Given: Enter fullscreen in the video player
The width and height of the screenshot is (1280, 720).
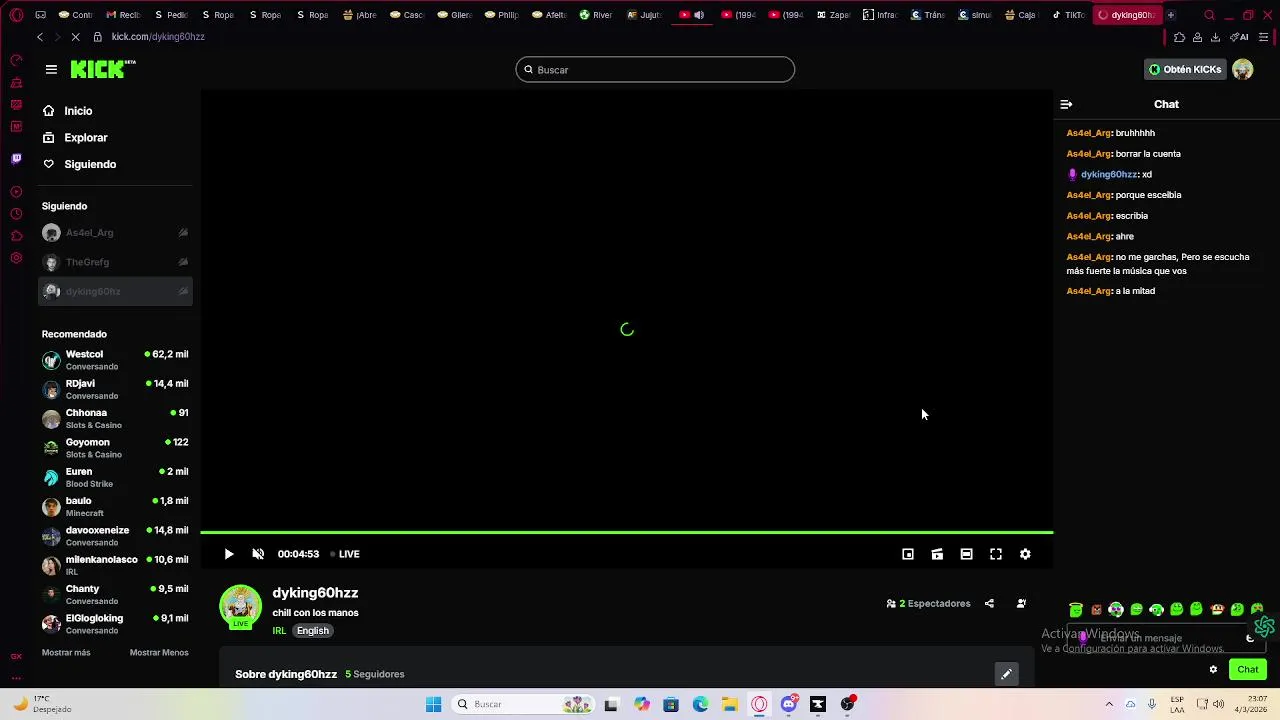Looking at the screenshot, I should (996, 554).
